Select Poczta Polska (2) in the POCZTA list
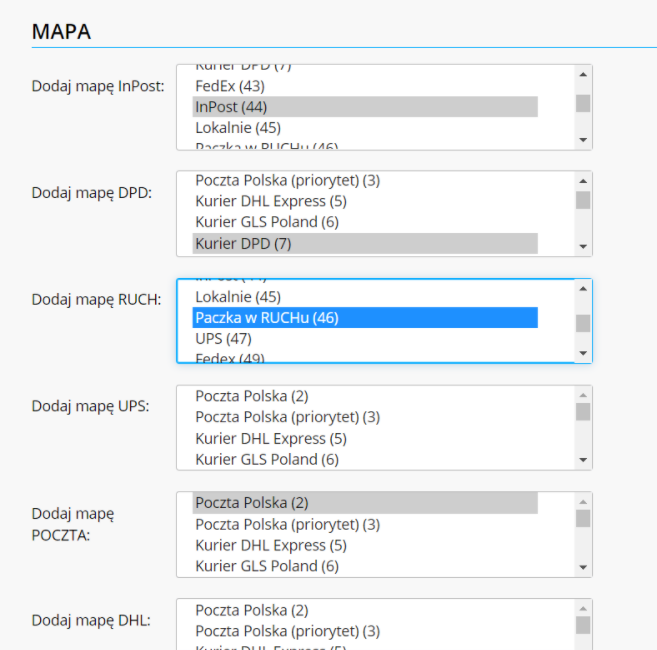Viewport: 657px width, 650px height. tap(365, 503)
